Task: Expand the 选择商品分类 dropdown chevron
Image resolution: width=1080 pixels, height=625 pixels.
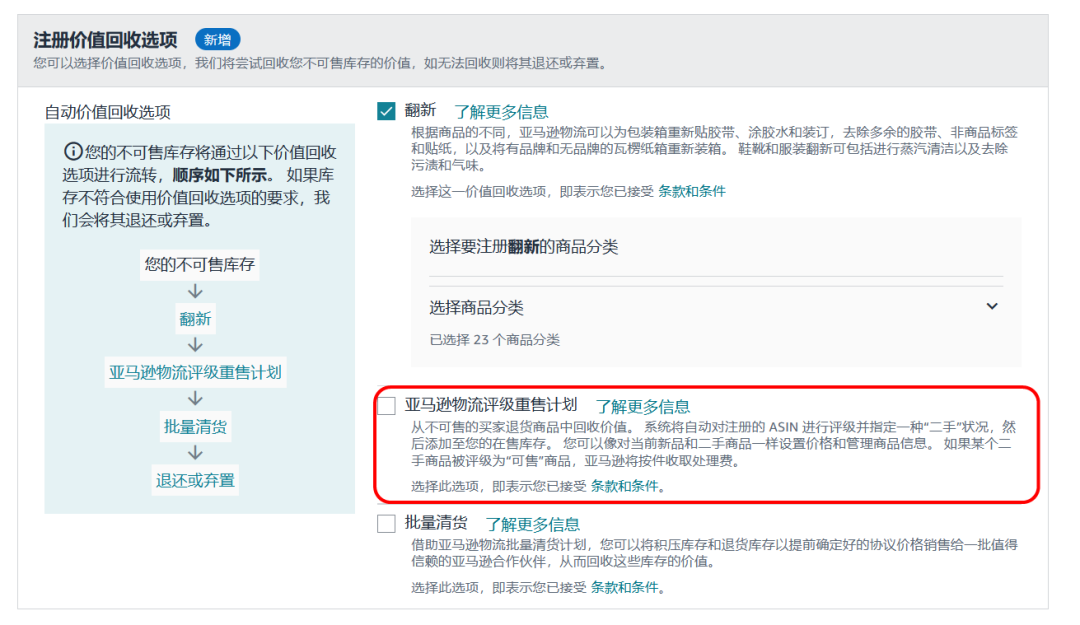Action: pyautogui.click(x=992, y=306)
